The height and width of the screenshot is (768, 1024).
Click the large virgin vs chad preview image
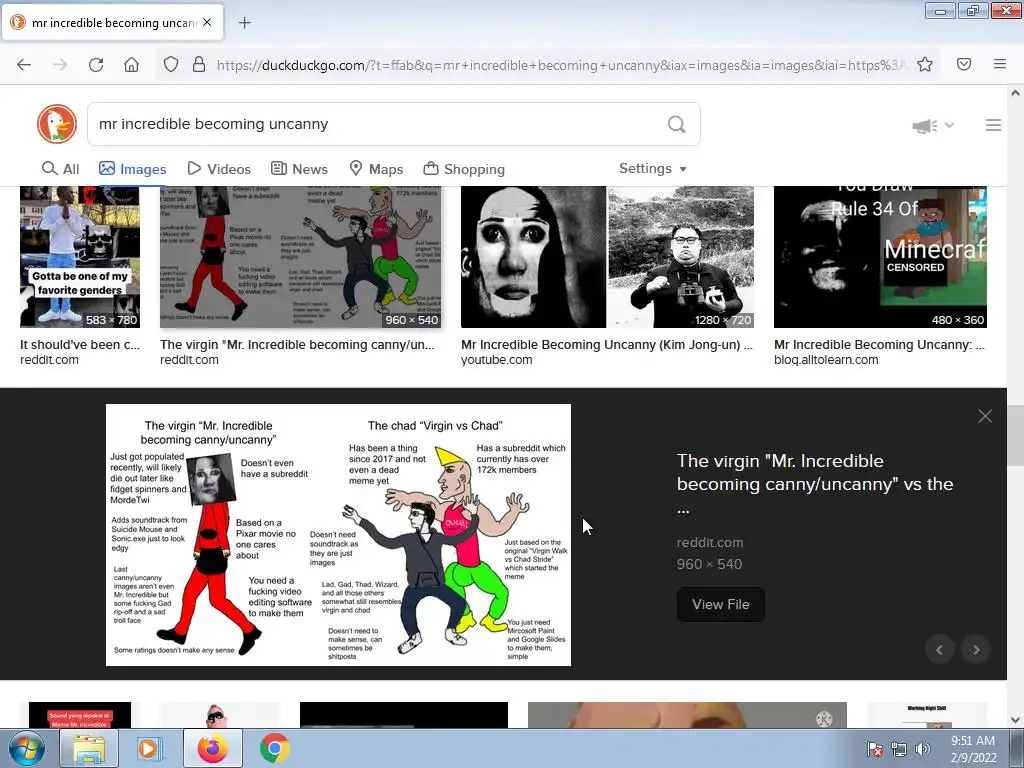click(x=338, y=535)
